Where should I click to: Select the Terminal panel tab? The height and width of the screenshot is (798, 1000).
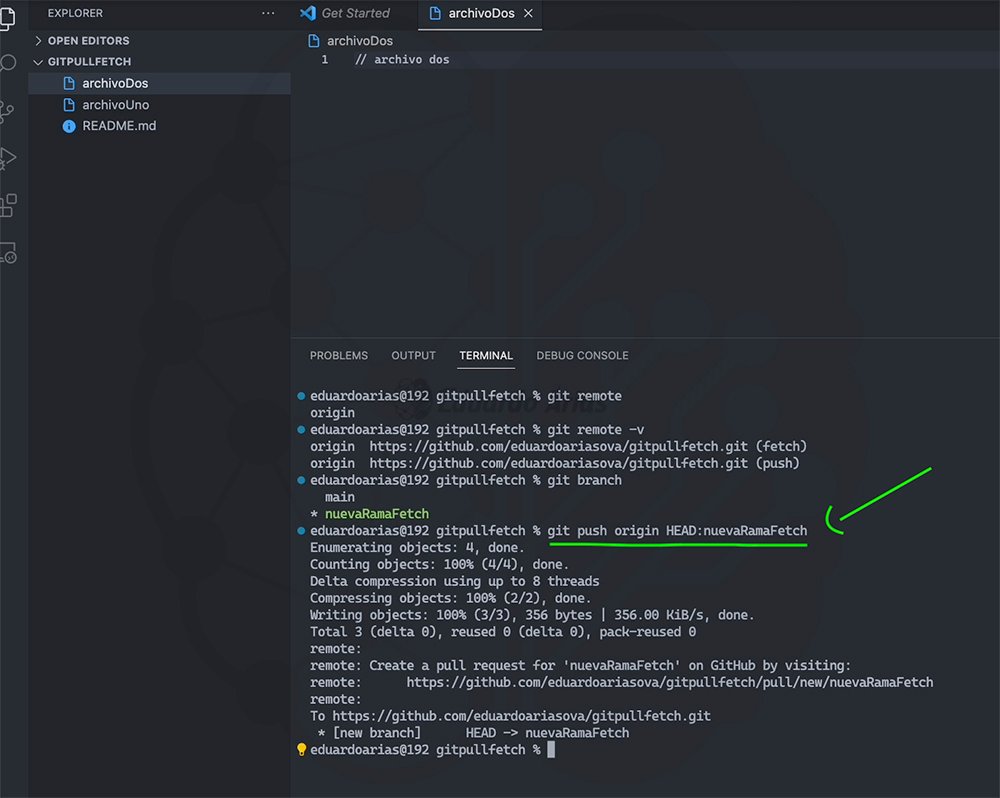click(486, 356)
